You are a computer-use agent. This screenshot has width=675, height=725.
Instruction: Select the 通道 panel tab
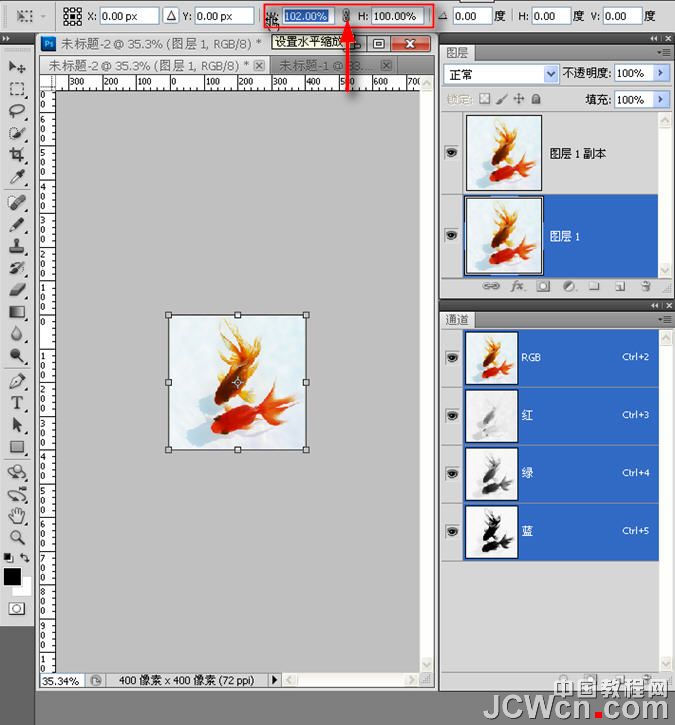point(458,319)
